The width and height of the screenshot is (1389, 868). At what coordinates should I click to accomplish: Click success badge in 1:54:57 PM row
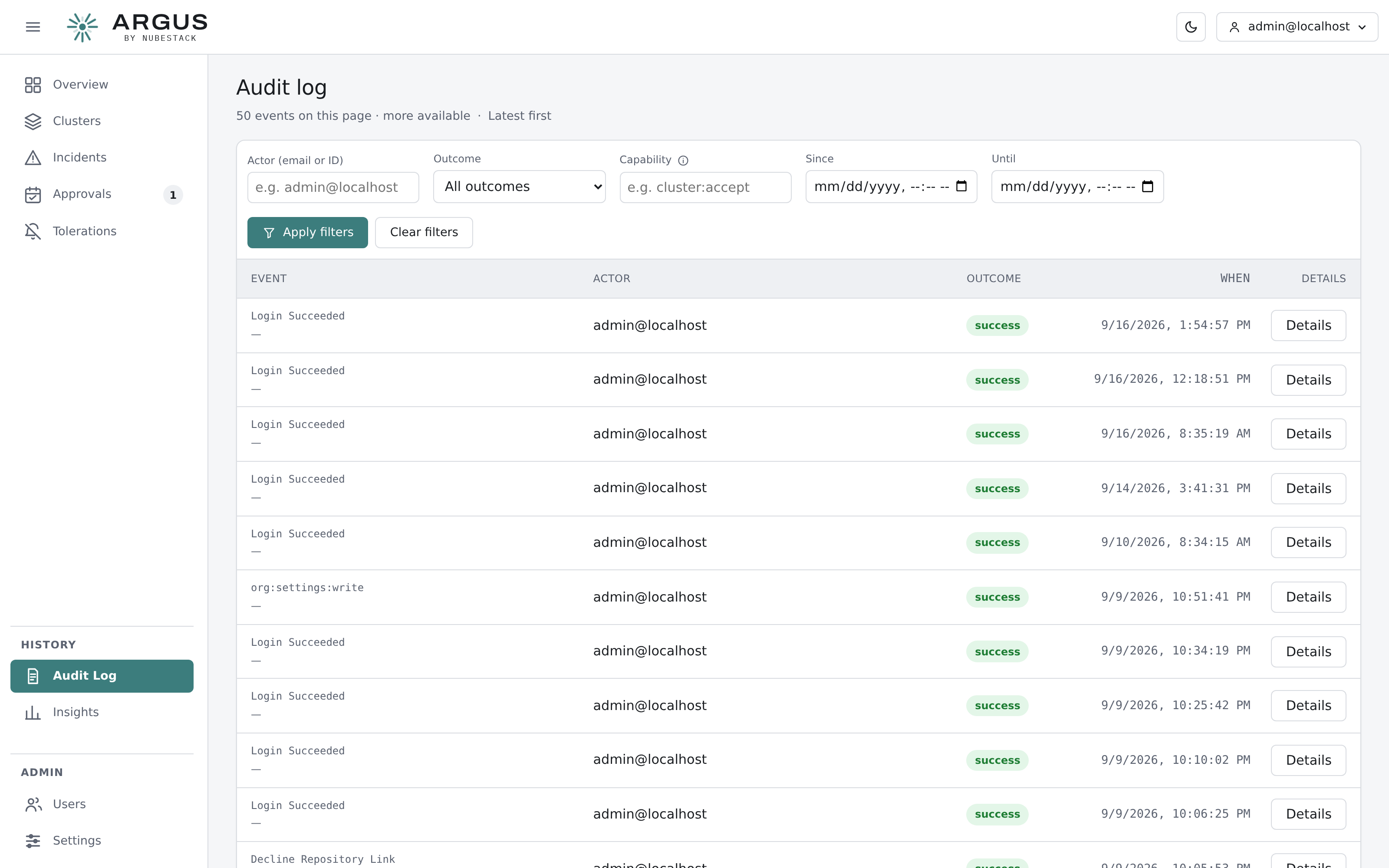click(997, 325)
